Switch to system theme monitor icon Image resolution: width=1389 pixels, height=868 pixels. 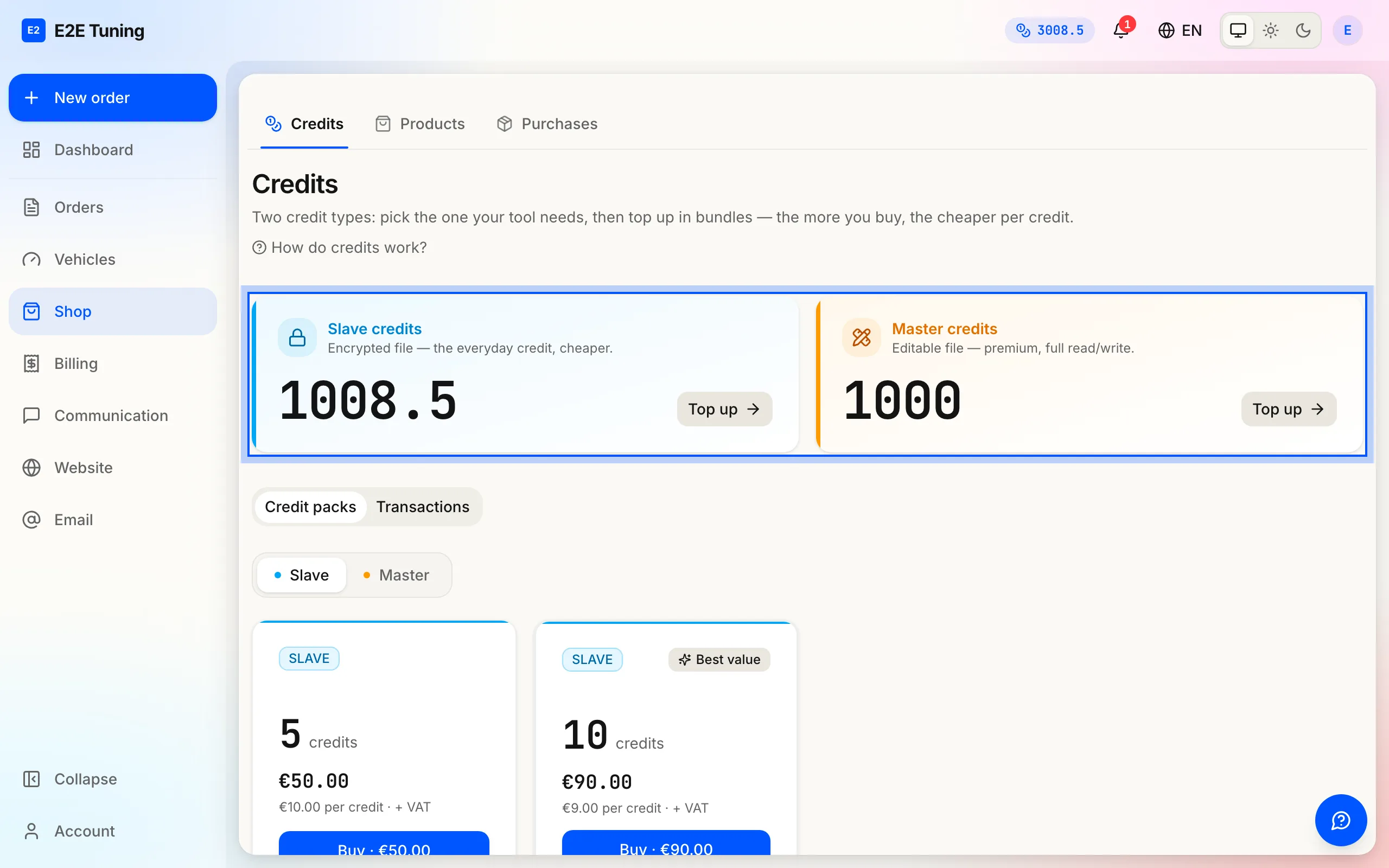[x=1238, y=30]
